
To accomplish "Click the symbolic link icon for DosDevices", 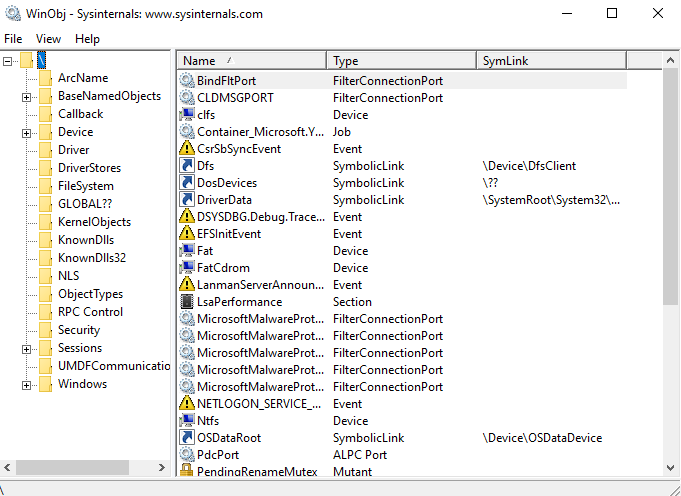I will coord(187,182).
